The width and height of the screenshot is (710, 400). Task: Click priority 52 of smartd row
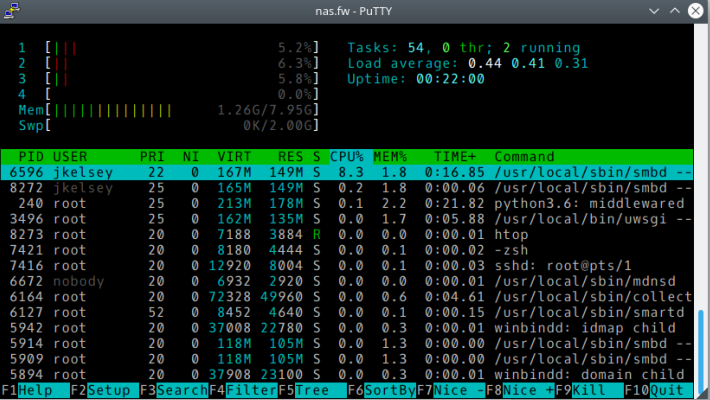pyautogui.click(x=156, y=312)
